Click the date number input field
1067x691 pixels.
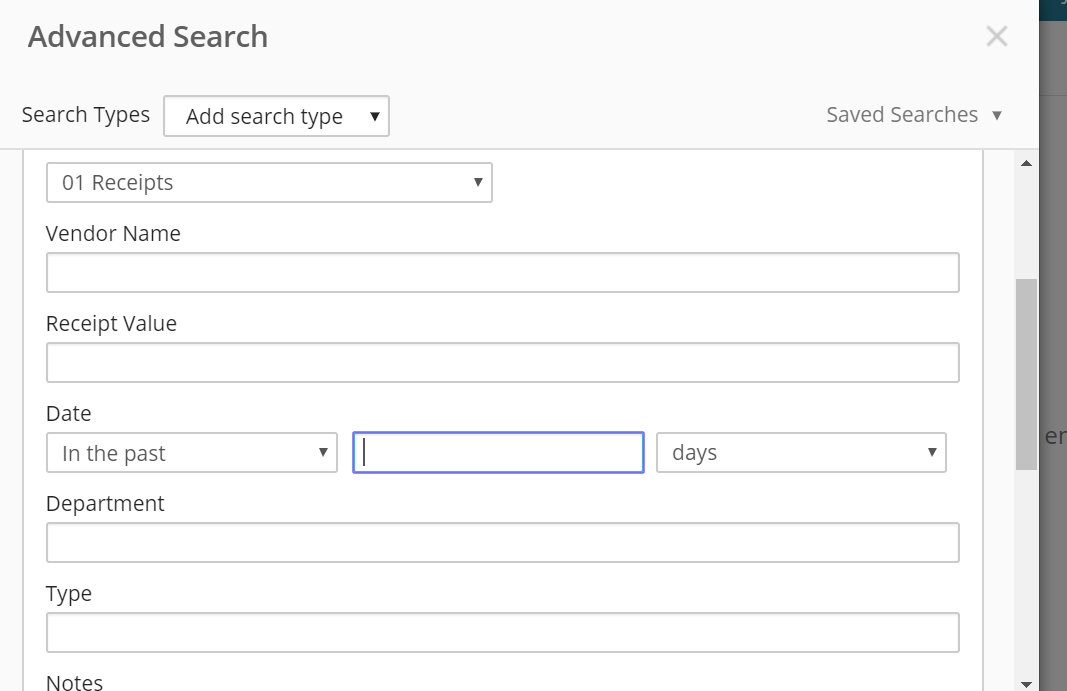click(x=498, y=453)
